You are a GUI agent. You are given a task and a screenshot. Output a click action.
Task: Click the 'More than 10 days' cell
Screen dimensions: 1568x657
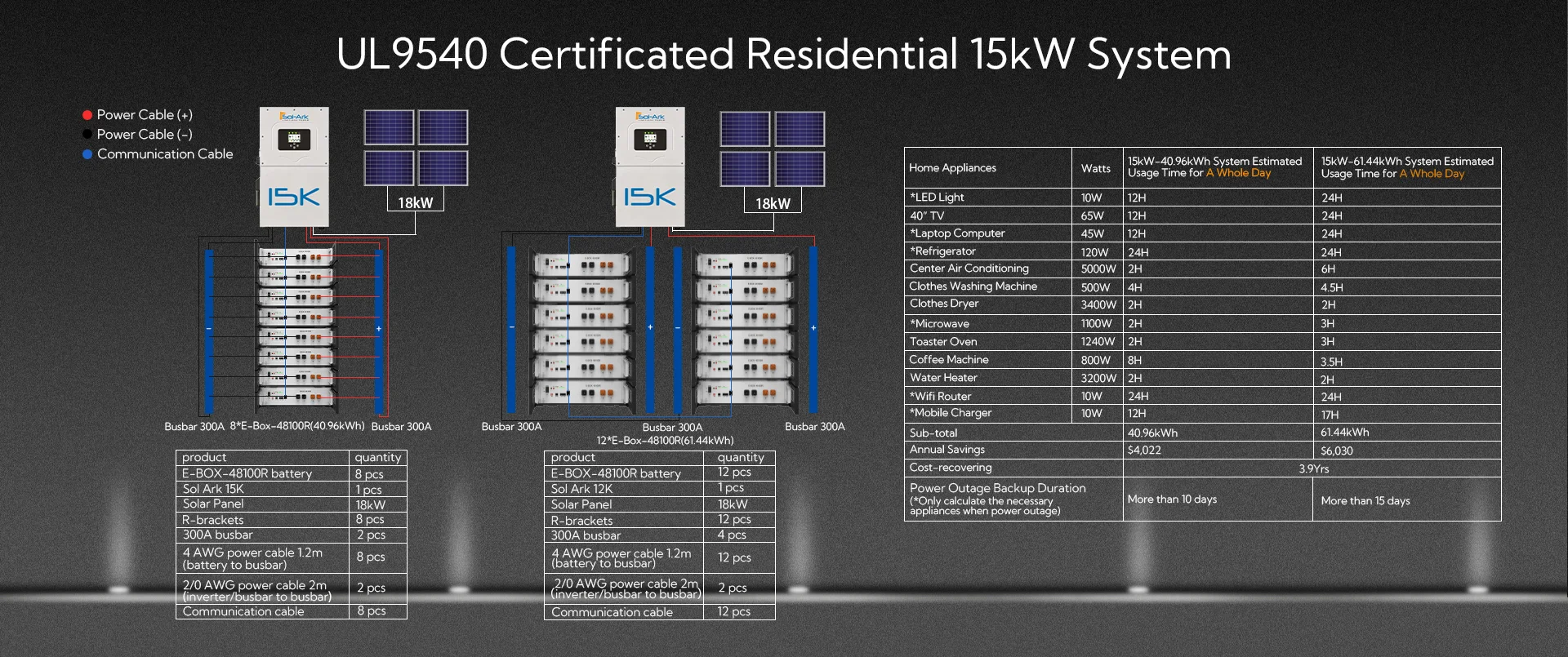(1172, 499)
